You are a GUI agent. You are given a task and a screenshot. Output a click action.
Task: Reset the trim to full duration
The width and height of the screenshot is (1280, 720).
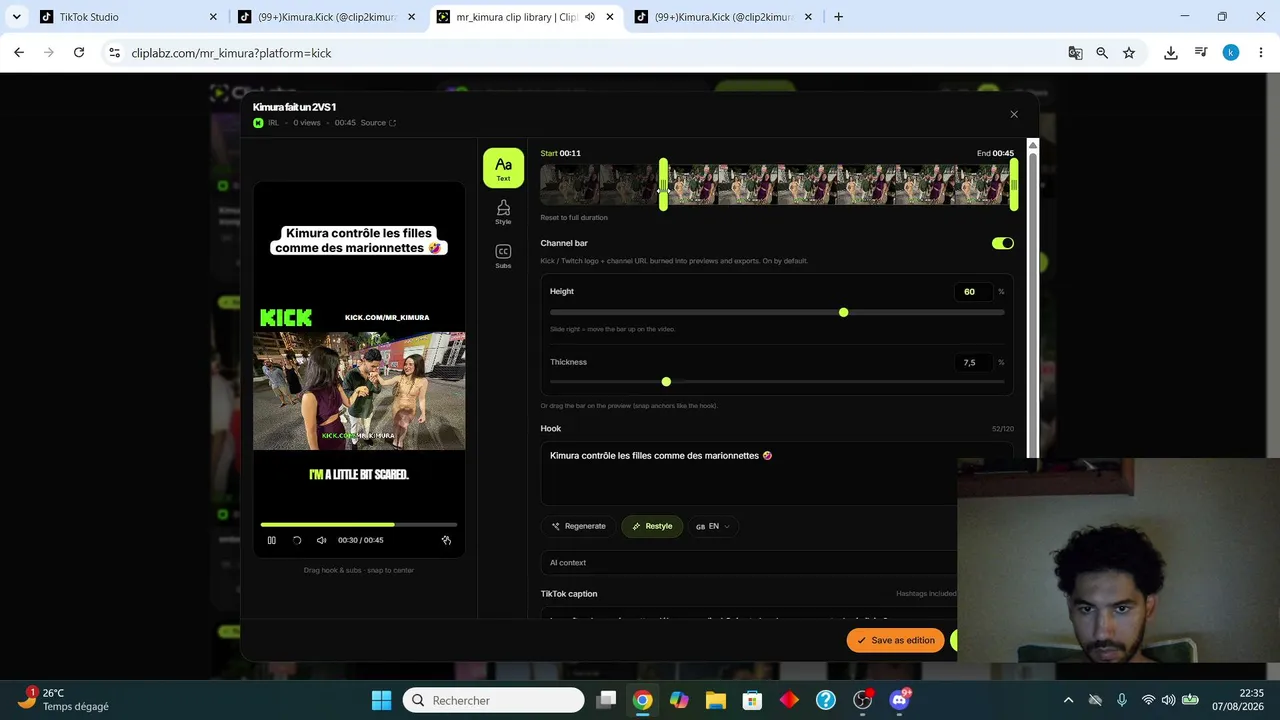click(x=574, y=217)
